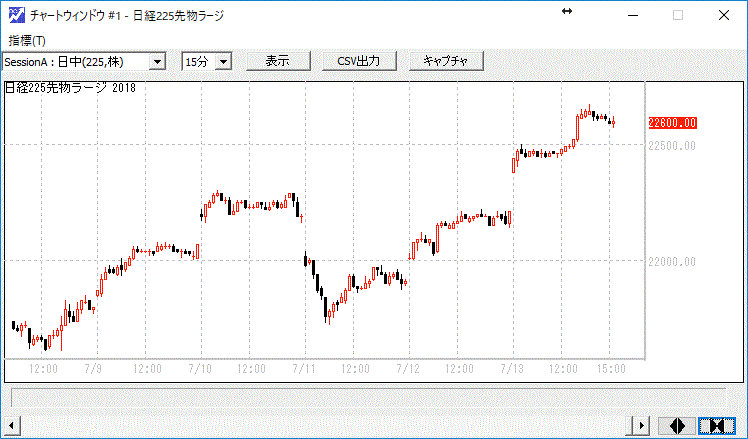Image resolution: width=748 pixels, height=439 pixels.
Task: Click the 7/13 date axis label
Action: point(512,369)
